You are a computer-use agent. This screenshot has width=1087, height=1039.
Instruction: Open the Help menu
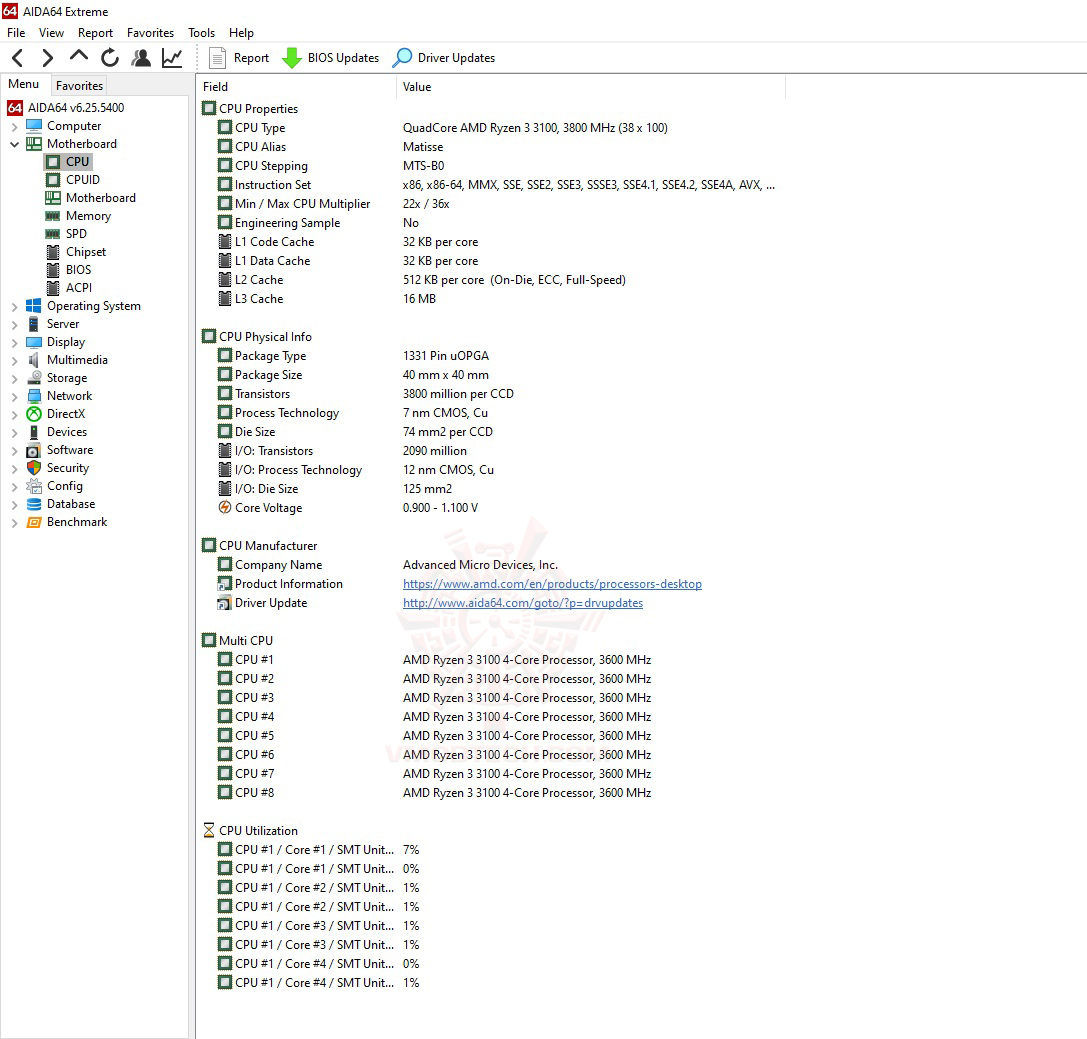pyautogui.click(x=241, y=33)
